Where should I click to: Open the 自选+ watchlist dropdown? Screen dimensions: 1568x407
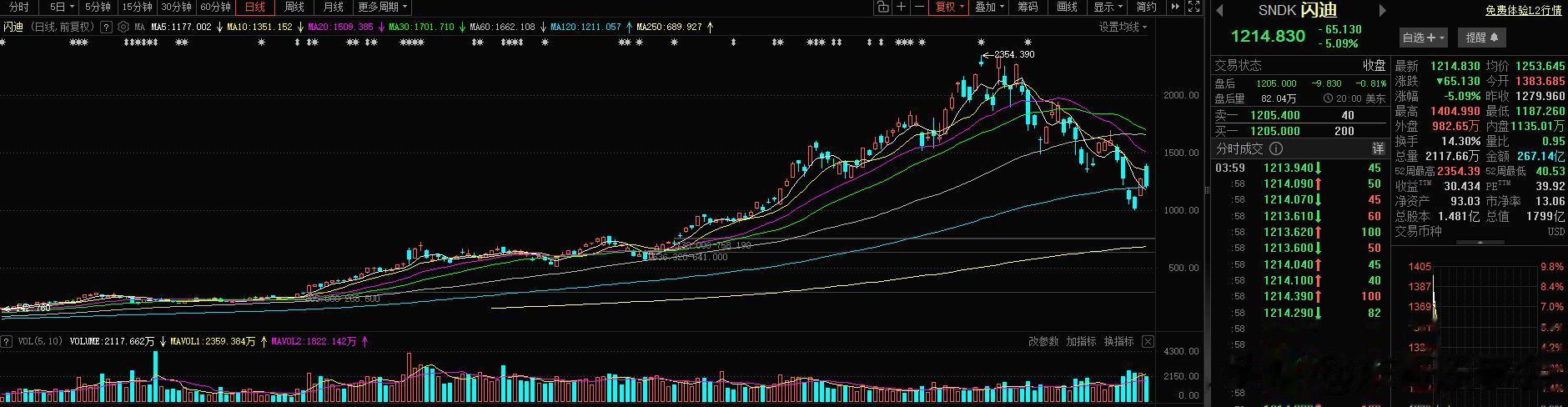pyautogui.click(x=1423, y=38)
